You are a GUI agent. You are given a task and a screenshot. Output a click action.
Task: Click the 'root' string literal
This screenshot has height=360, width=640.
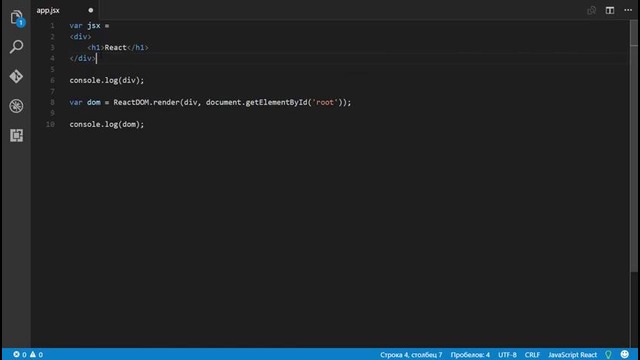(325, 102)
